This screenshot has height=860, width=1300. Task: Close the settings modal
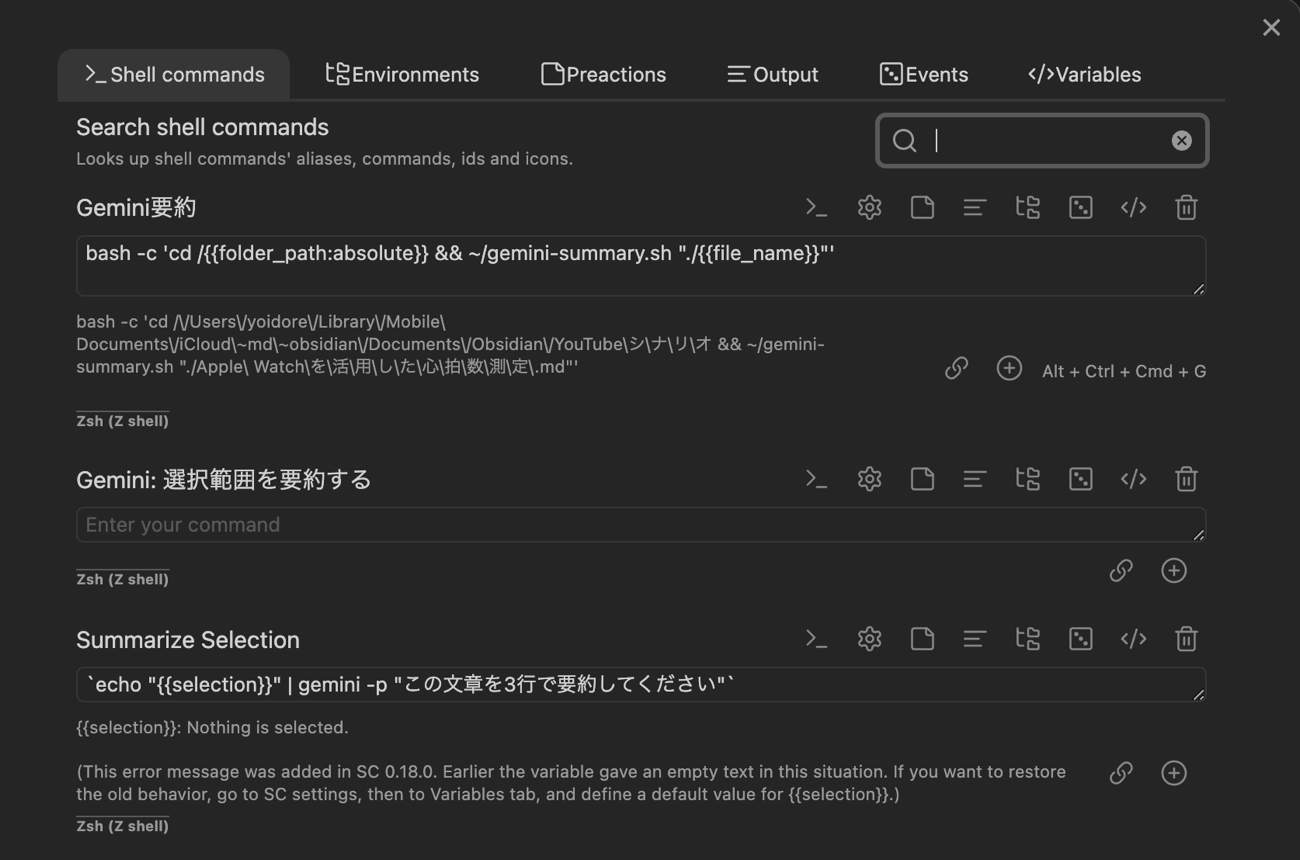tap(1271, 28)
